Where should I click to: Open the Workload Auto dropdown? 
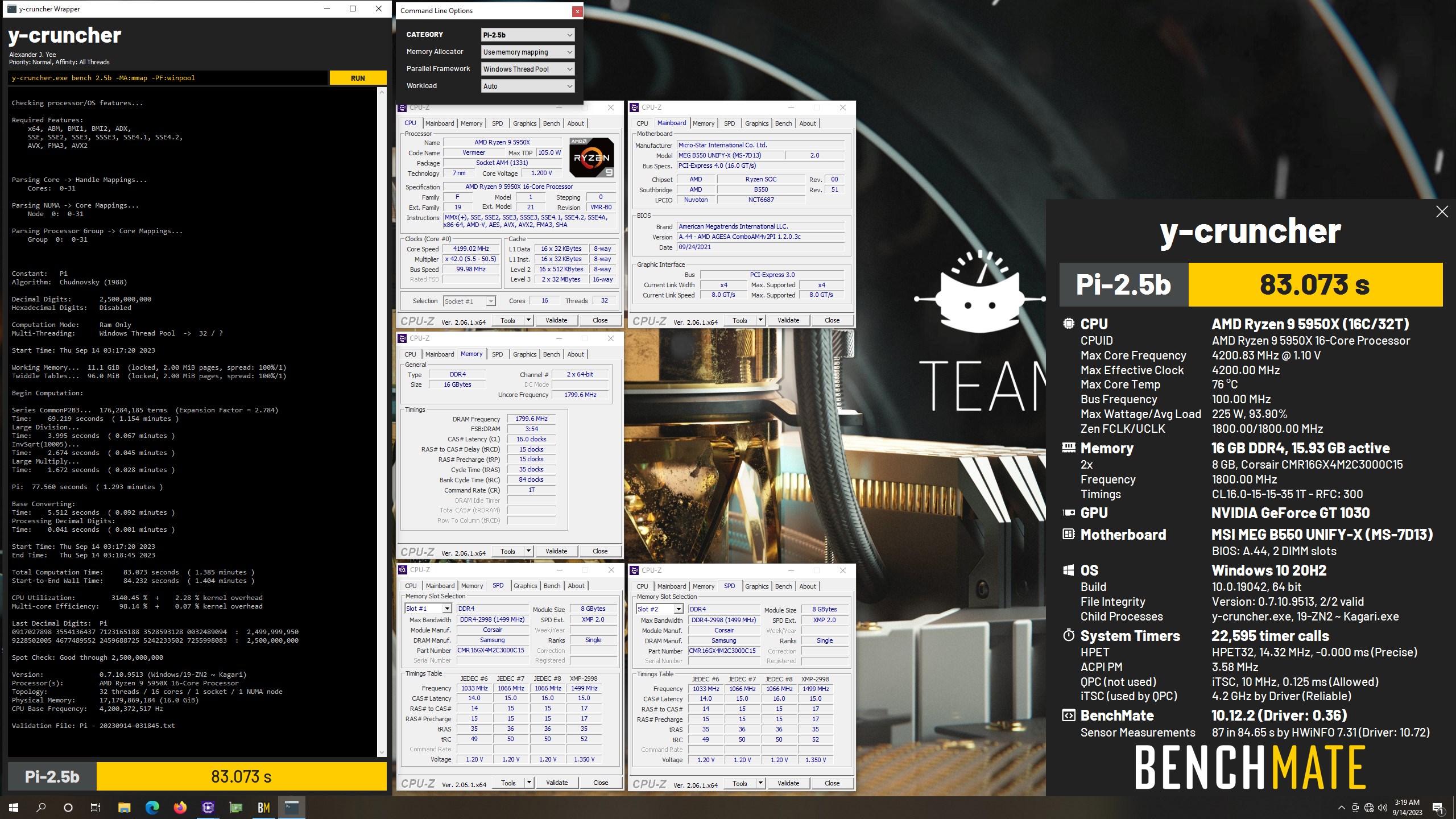coord(527,86)
